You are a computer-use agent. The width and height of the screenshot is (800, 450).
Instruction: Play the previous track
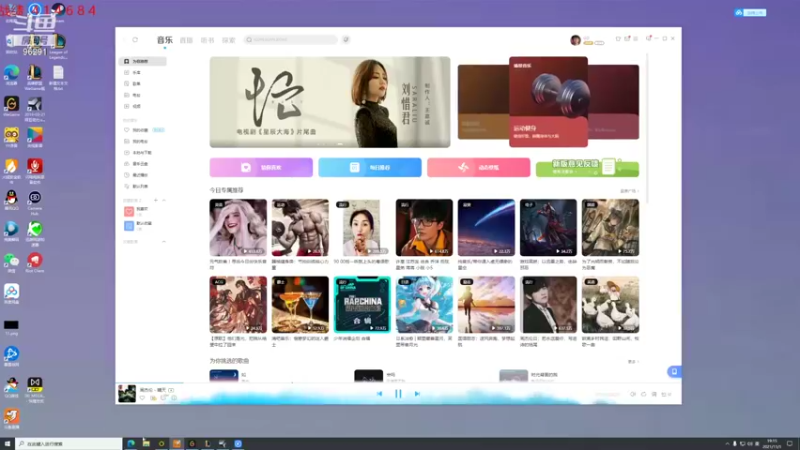379,394
